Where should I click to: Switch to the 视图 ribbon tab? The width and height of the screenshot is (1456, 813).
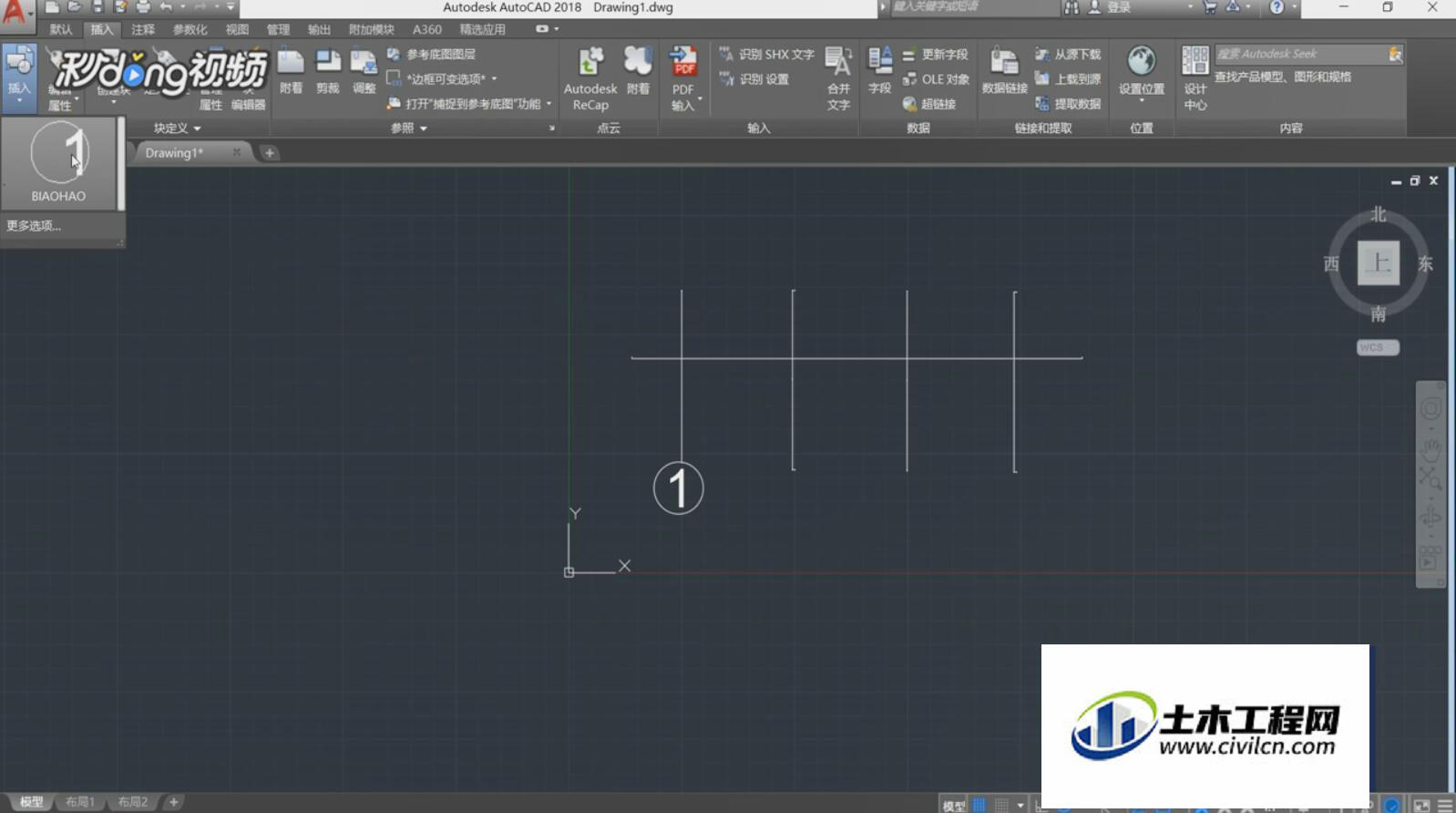point(238,29)
